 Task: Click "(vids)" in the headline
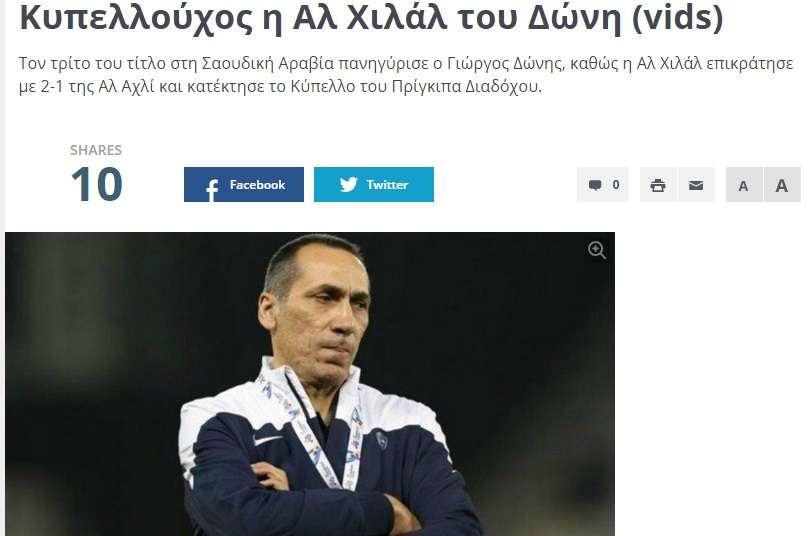677,18
